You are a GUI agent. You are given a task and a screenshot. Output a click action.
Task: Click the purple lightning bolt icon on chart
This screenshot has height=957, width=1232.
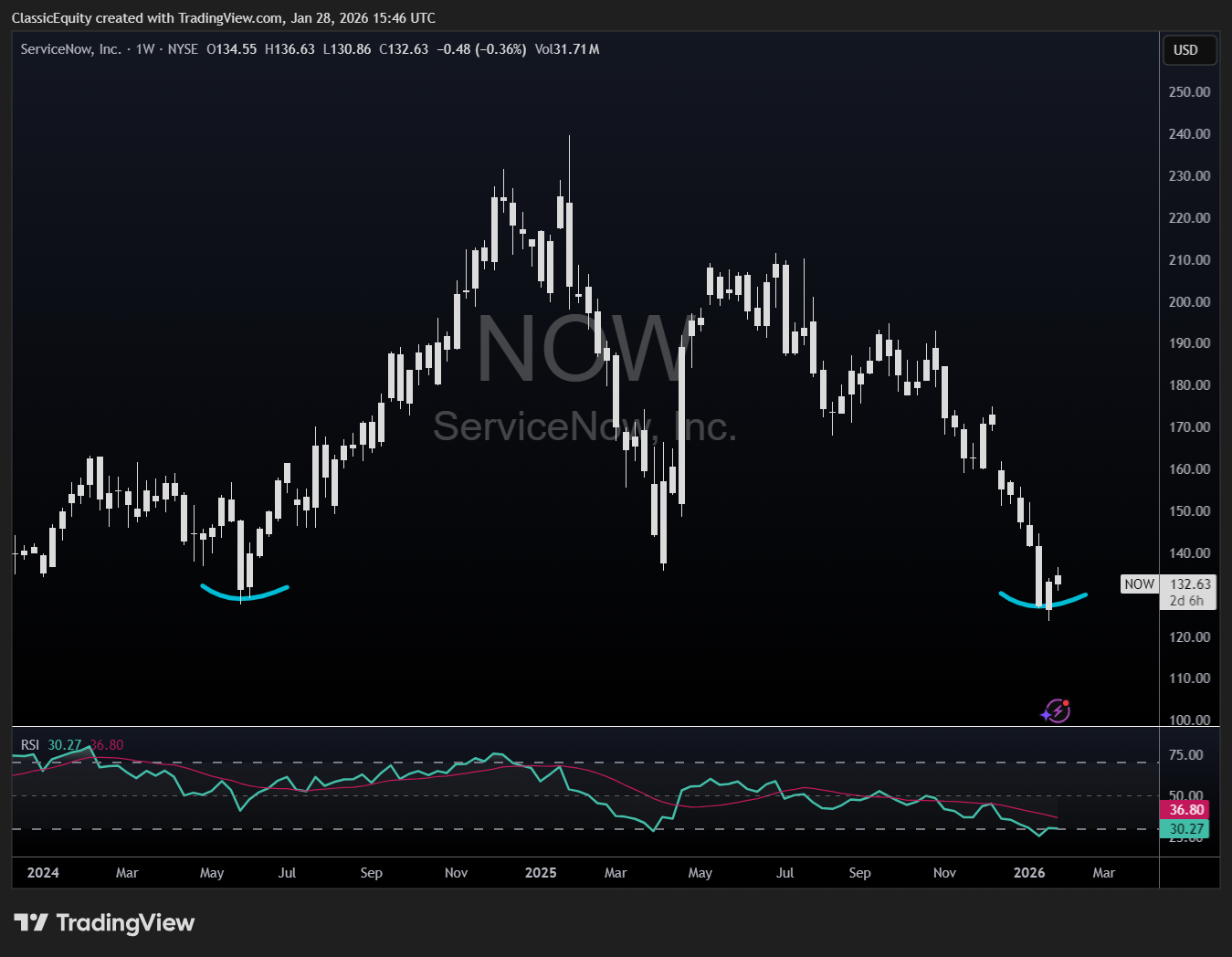coord(1056,710)
